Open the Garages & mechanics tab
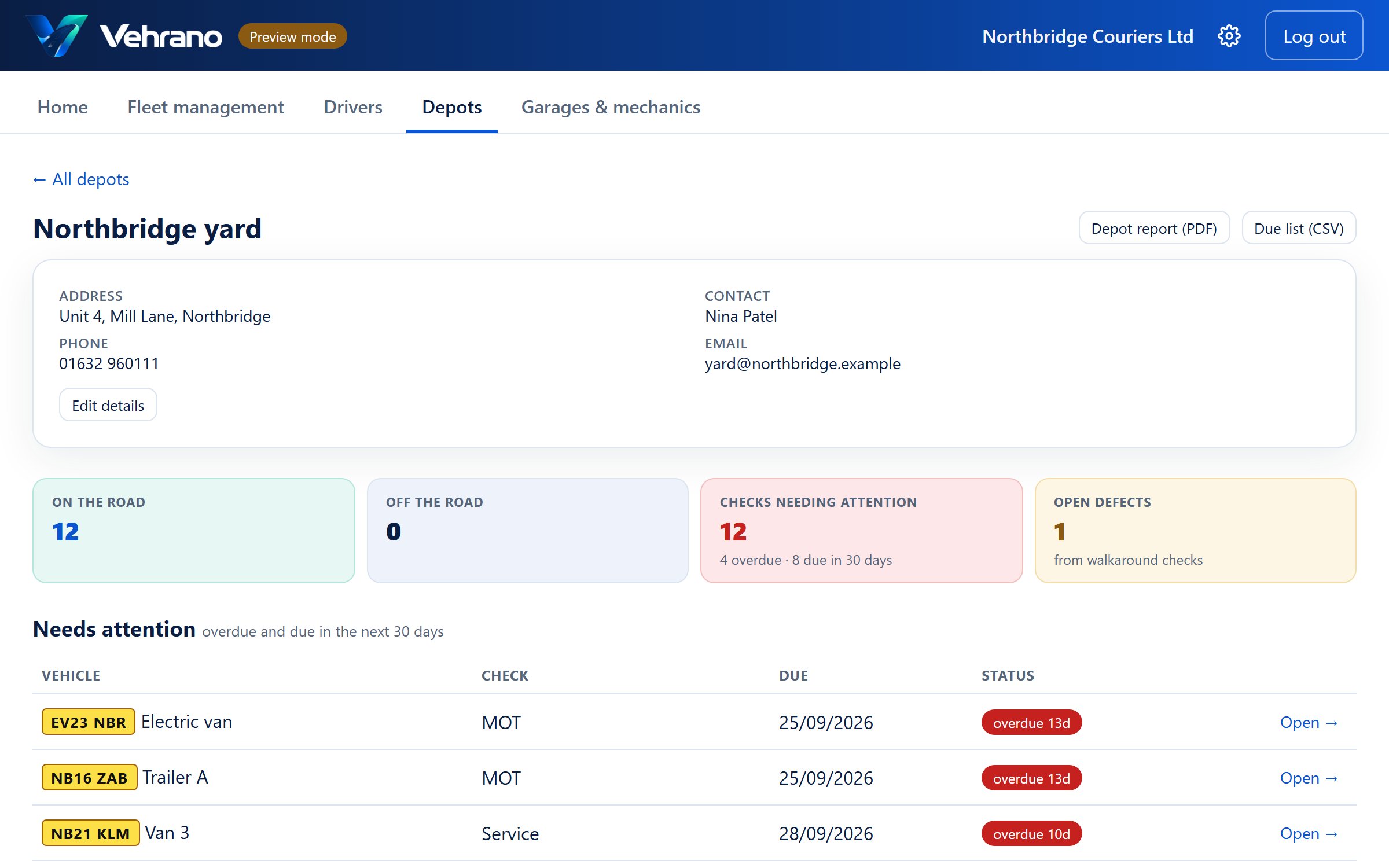This screenshot has height=868, width=1389. 611,107
